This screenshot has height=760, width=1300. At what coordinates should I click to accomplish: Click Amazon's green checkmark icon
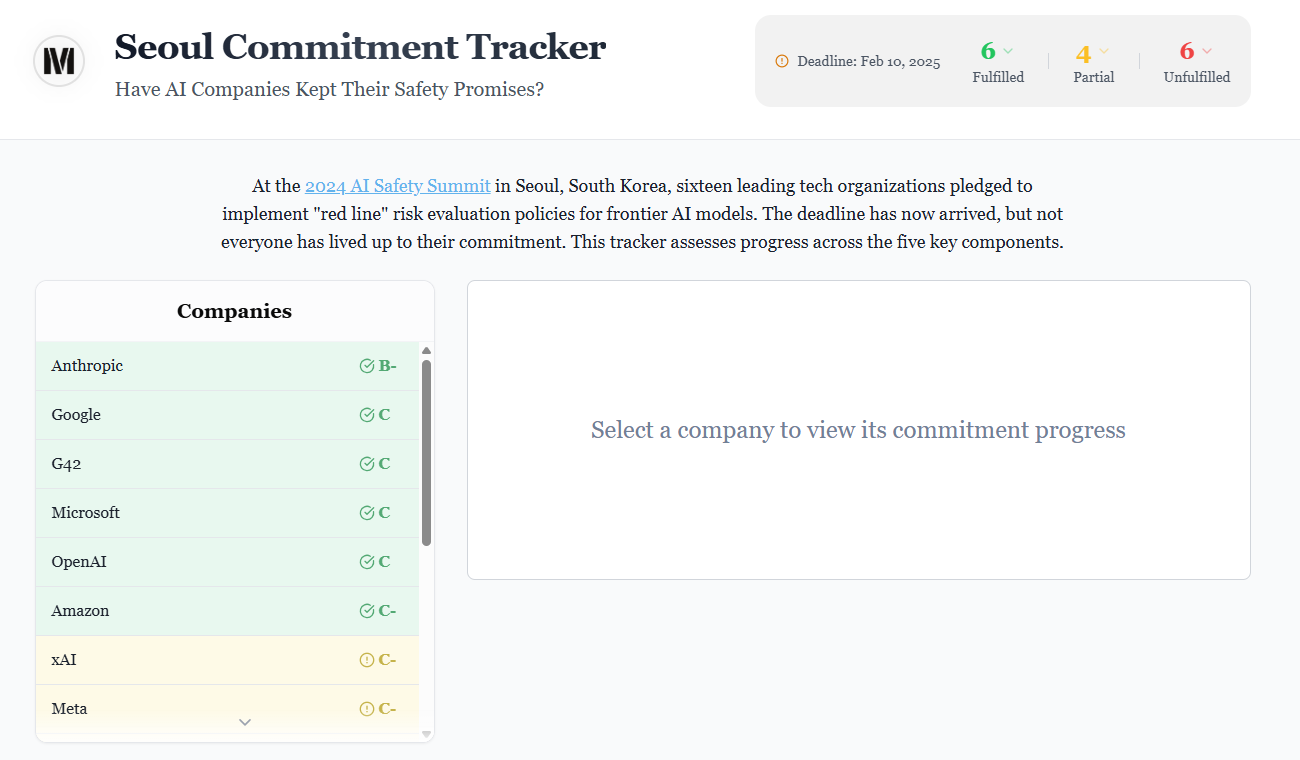click(x=367, y=611)
